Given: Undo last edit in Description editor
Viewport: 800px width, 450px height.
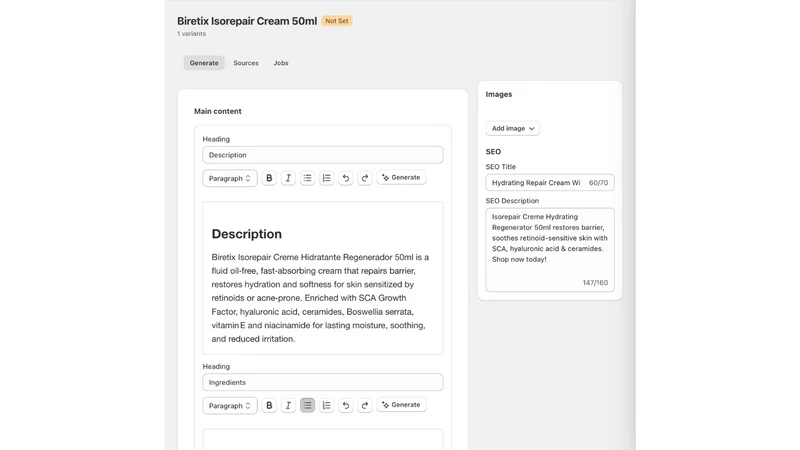Looking at the screenshot, I should coord(345,178).
